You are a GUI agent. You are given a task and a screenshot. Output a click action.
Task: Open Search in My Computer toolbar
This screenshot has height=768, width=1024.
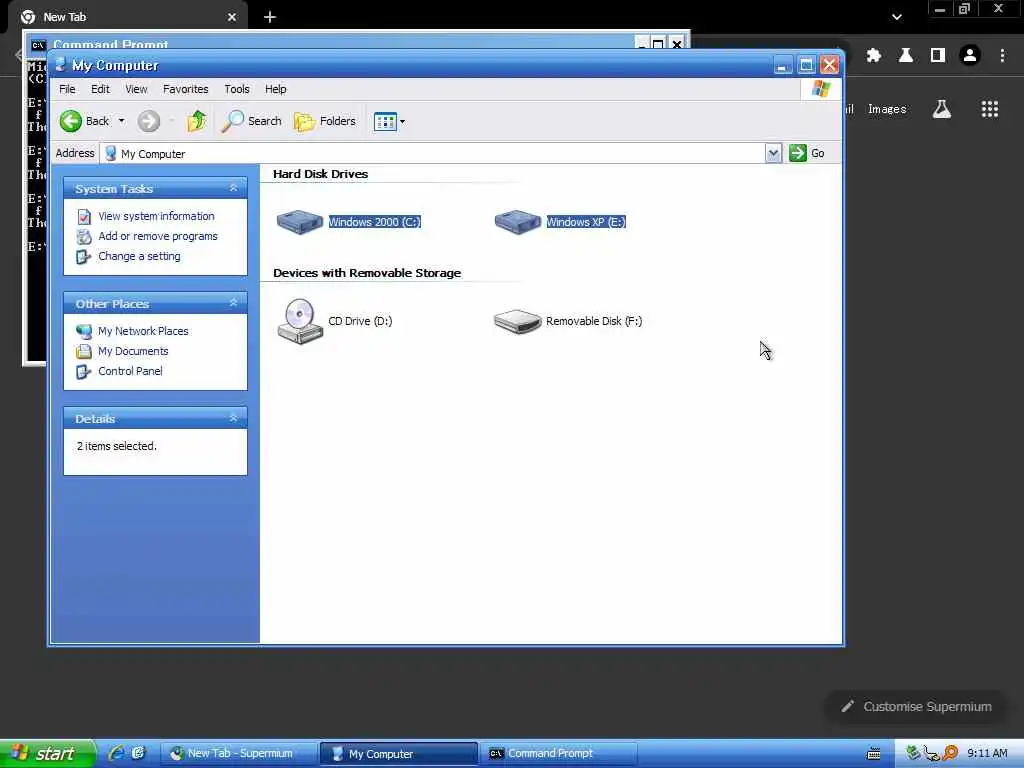pyautogui.click(x=252, y=121)
